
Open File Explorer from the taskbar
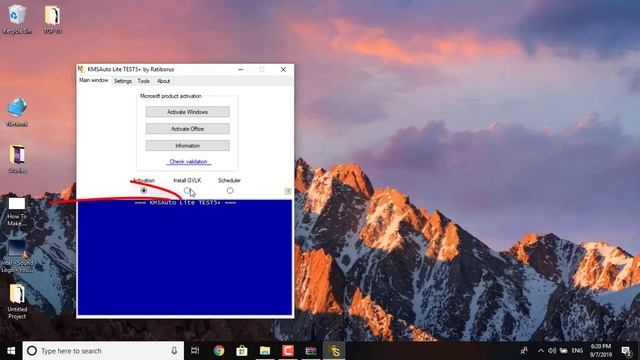[265, 351]
